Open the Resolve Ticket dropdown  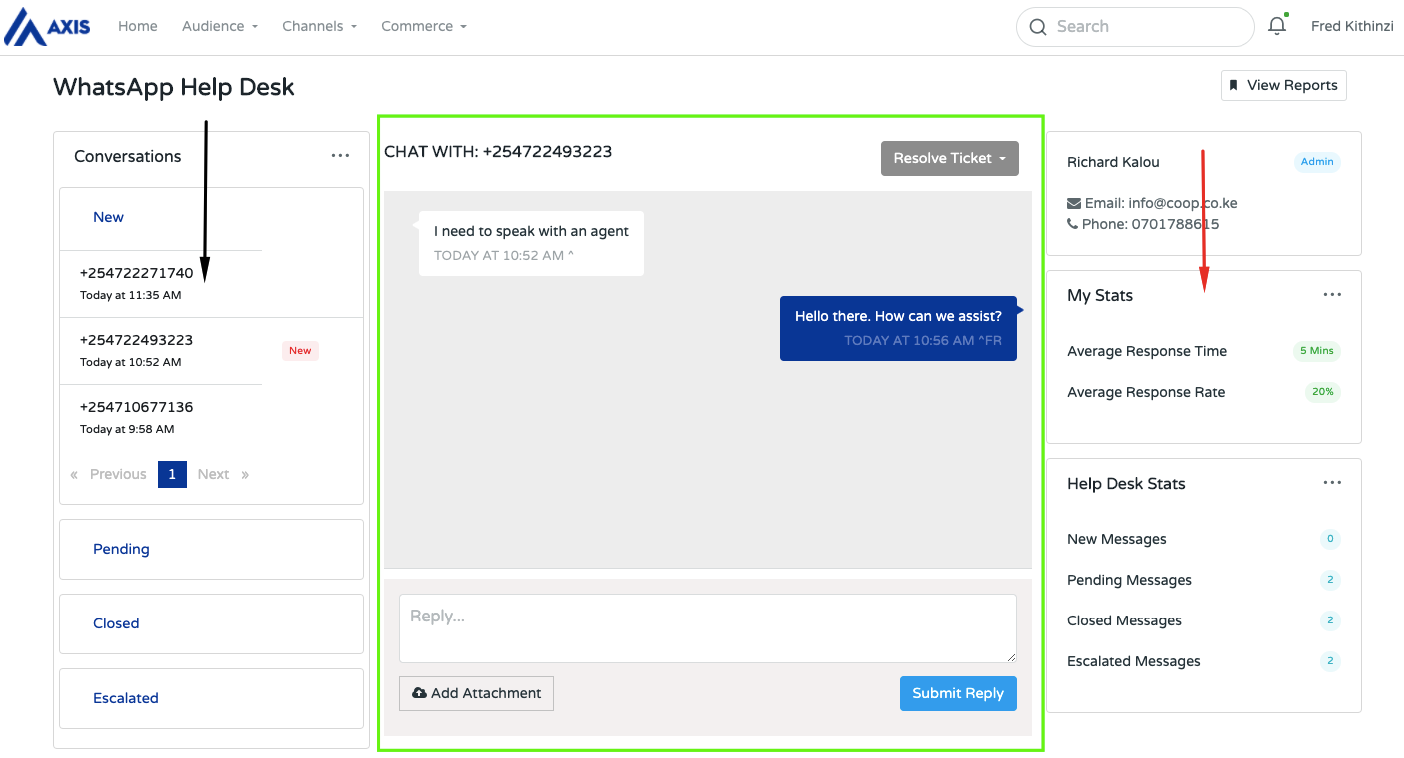click(x=950, y=158)
